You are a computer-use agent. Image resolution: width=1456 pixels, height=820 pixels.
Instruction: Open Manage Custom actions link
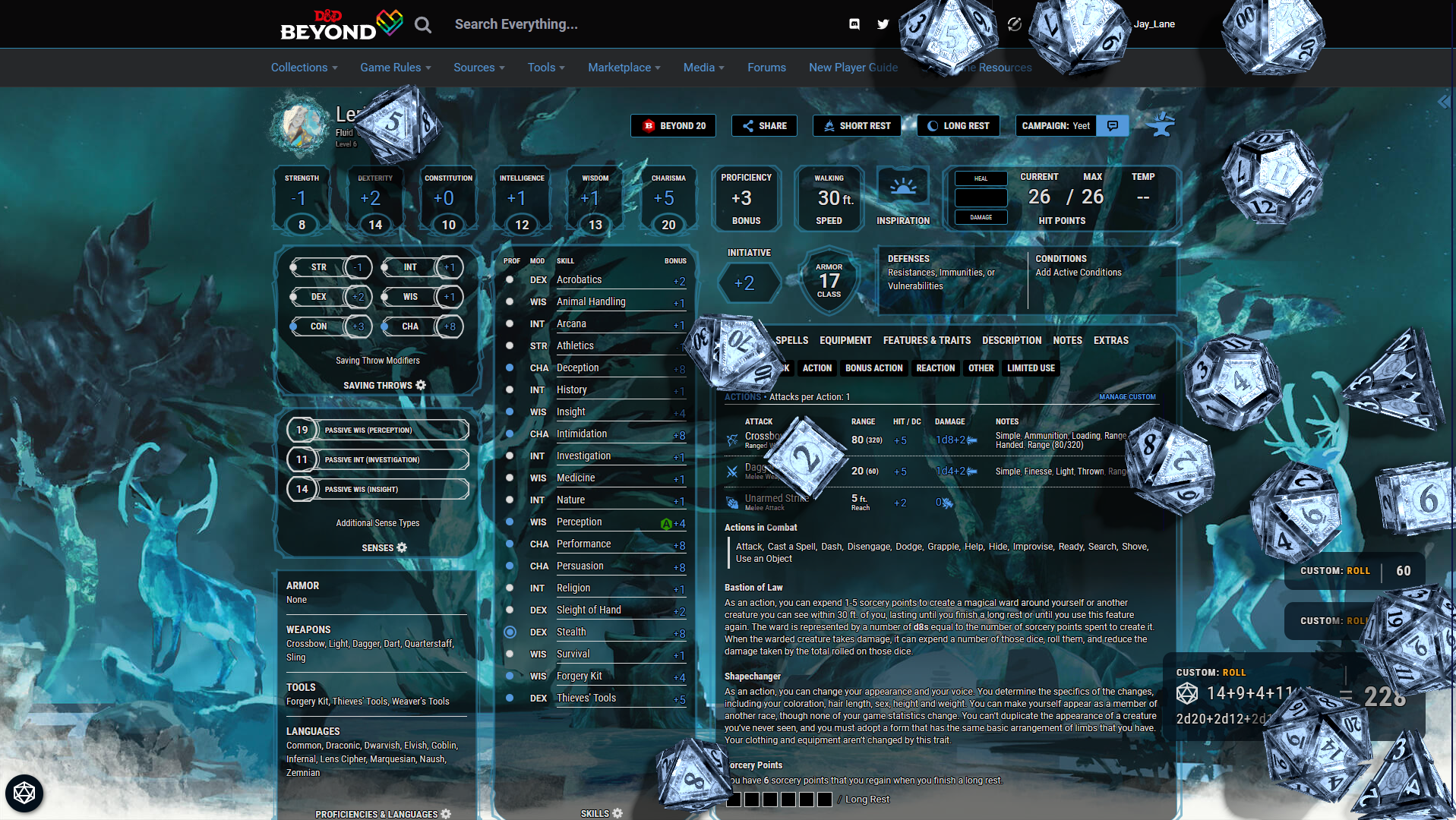tap(1127, 397)
